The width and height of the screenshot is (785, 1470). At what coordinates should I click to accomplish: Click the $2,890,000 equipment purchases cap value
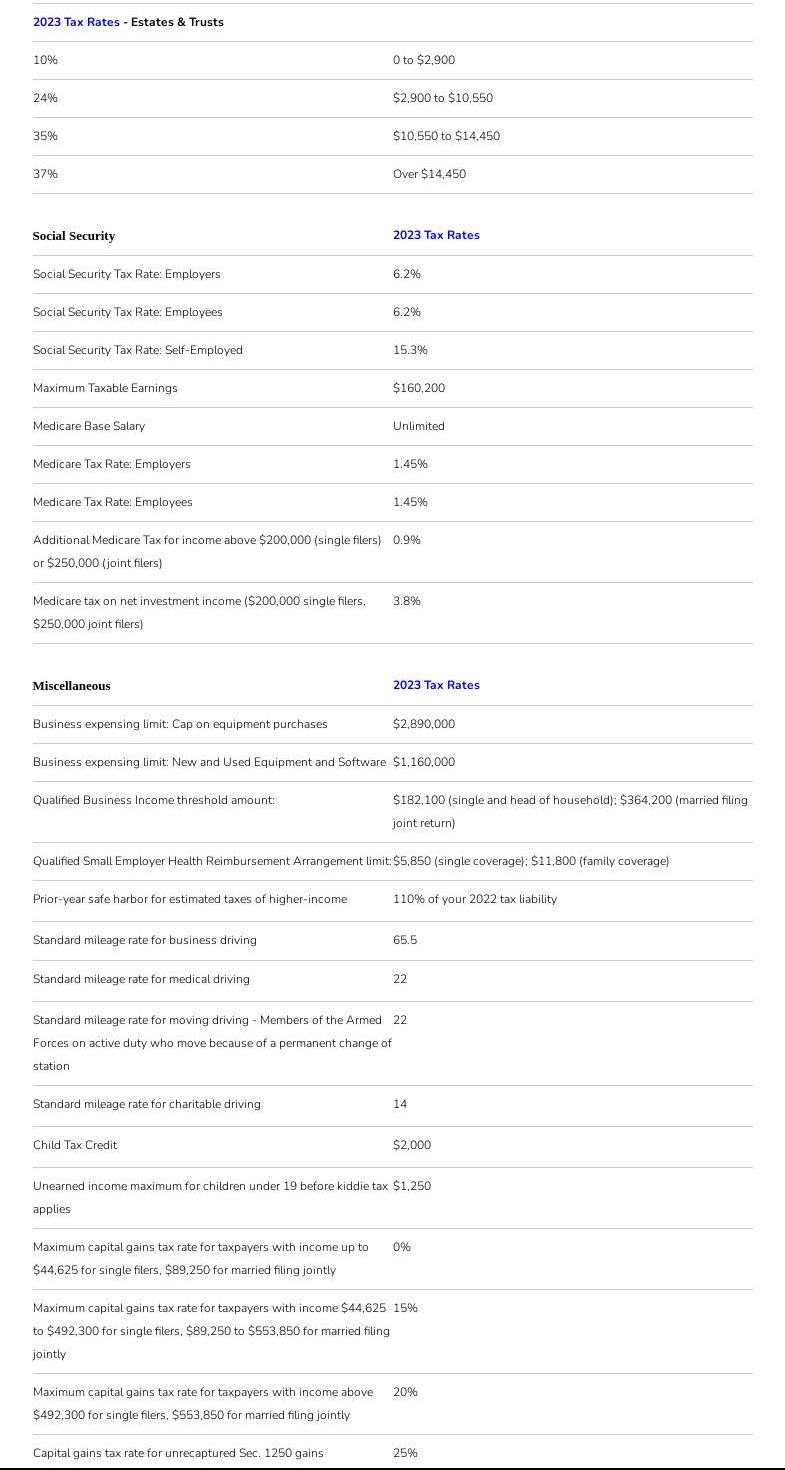pyautogui.click(x=423, y=724)
